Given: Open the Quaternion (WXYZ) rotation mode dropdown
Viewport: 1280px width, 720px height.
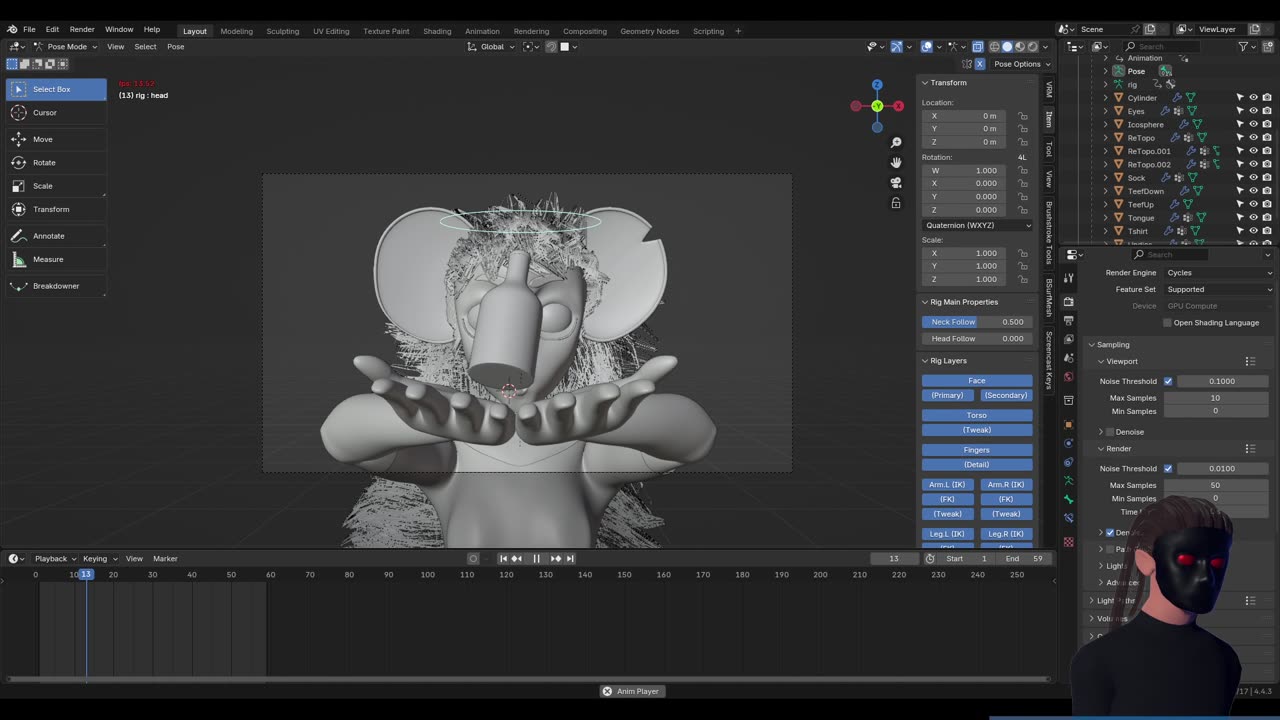Looking at the screenshot, I should [x=977, y=225].
